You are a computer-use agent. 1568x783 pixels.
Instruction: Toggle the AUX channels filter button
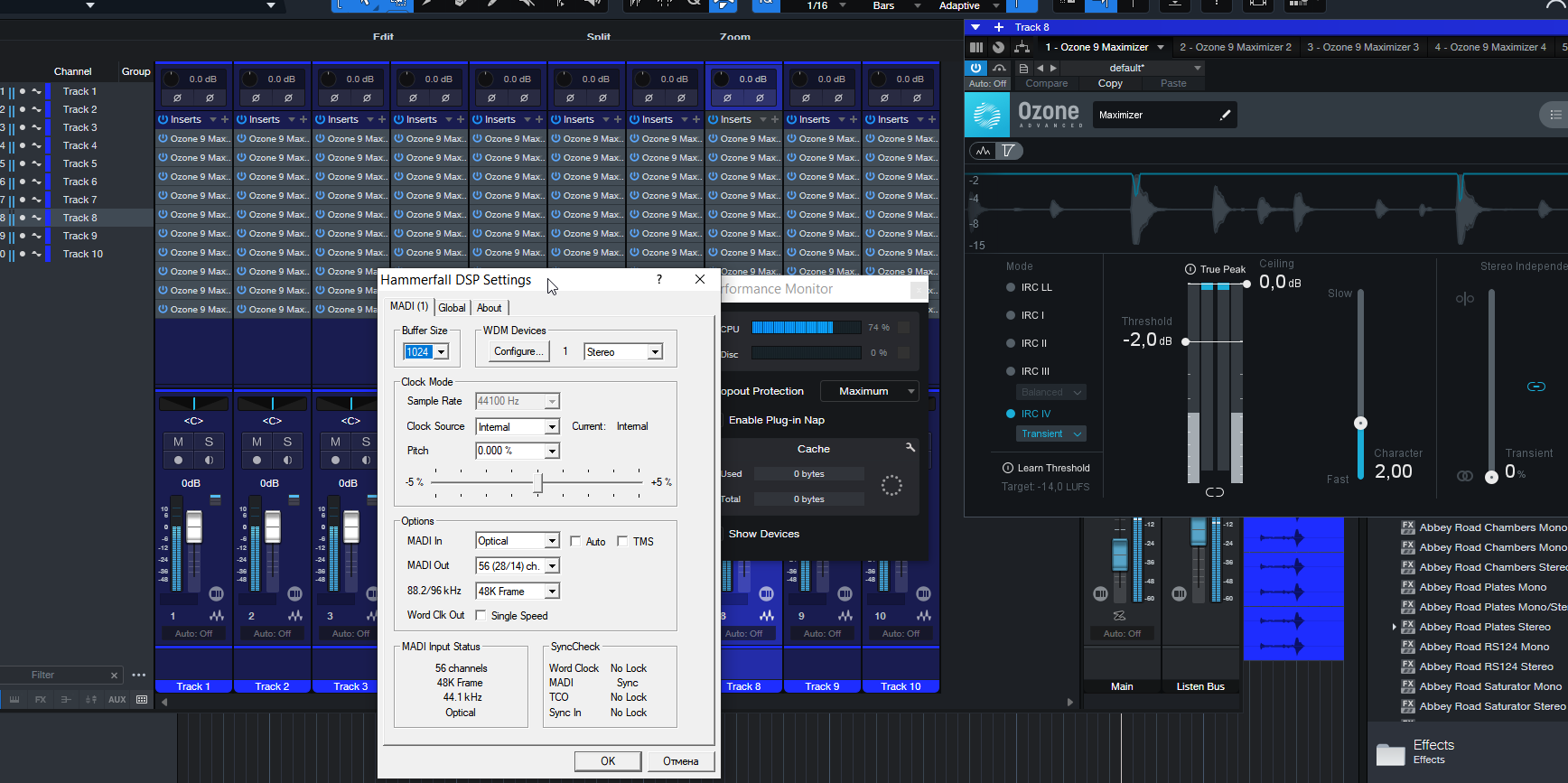pyautogui.click(x=117, y=700)
